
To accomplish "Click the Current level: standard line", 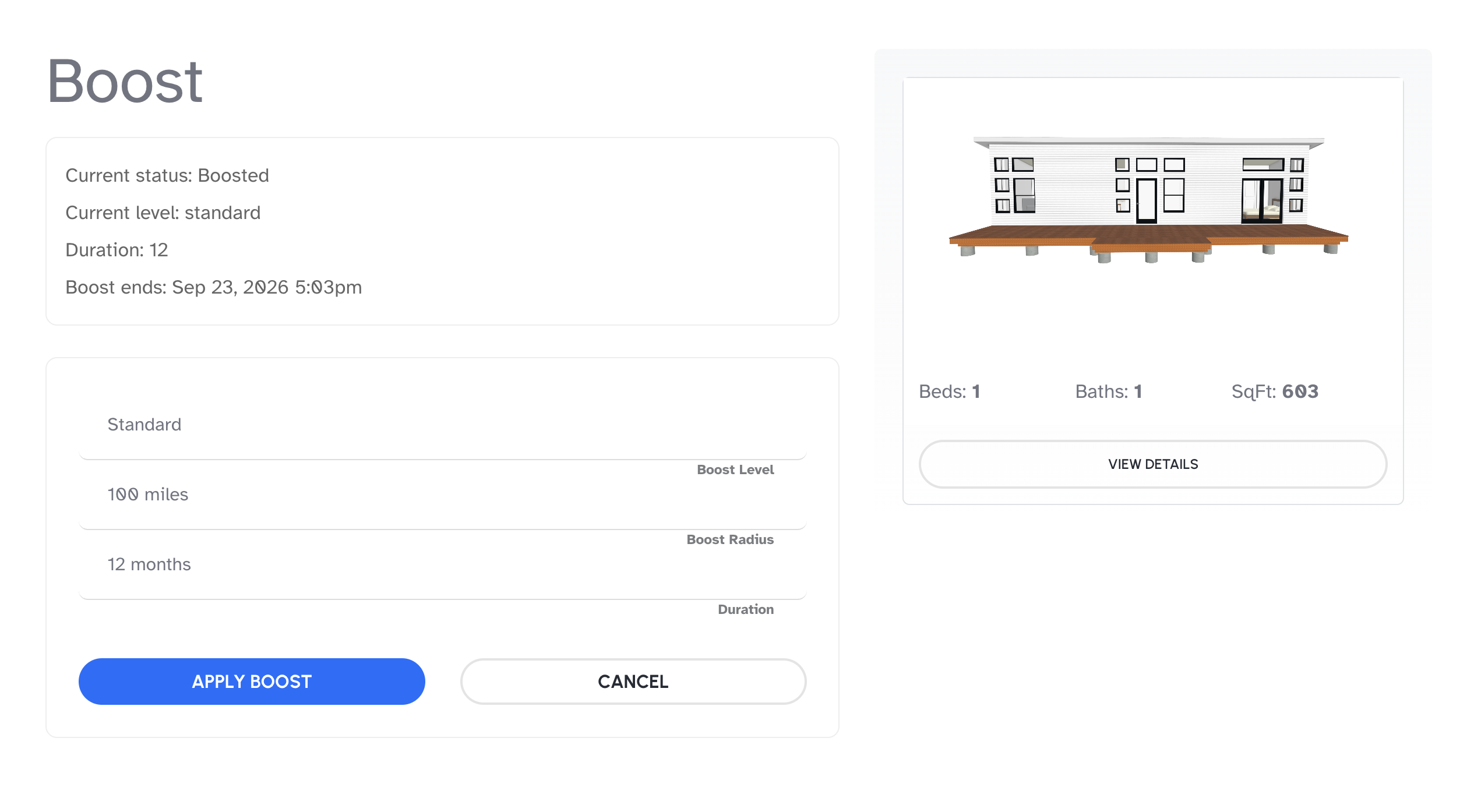I will tap(163, 213).
